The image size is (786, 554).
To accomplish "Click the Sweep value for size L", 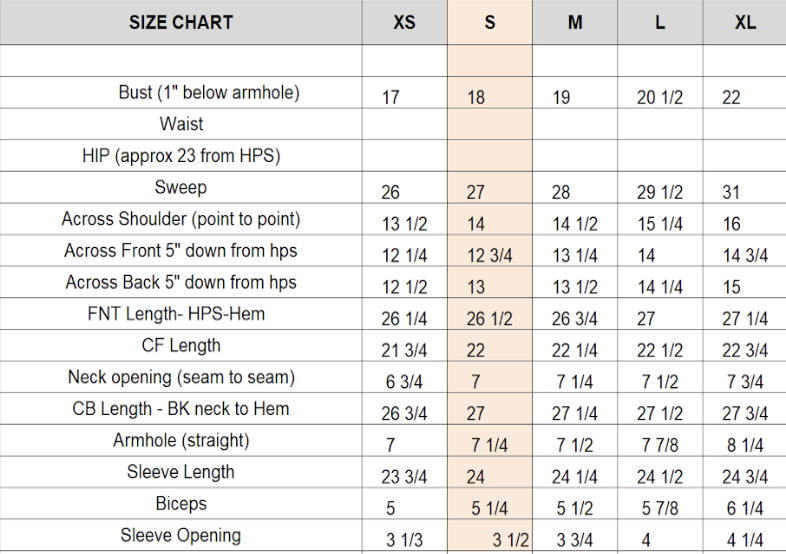I will 660,193.
